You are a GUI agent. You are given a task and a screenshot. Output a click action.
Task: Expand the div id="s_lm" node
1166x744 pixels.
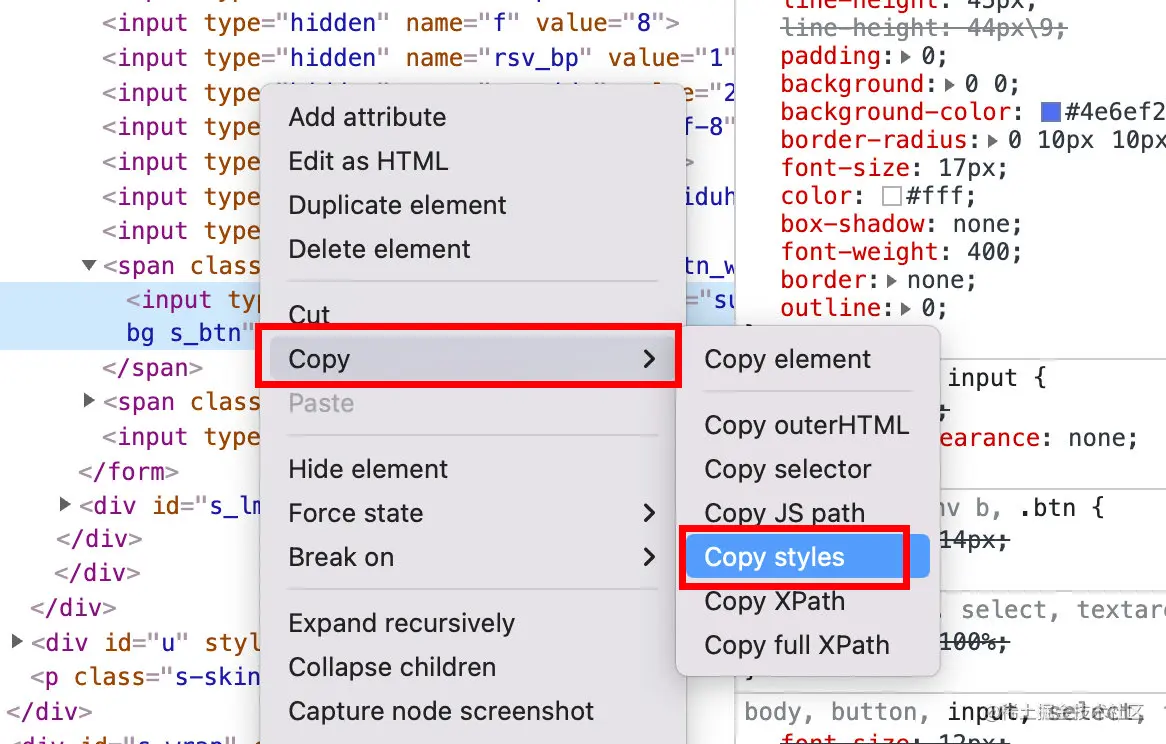pos(65,505)
